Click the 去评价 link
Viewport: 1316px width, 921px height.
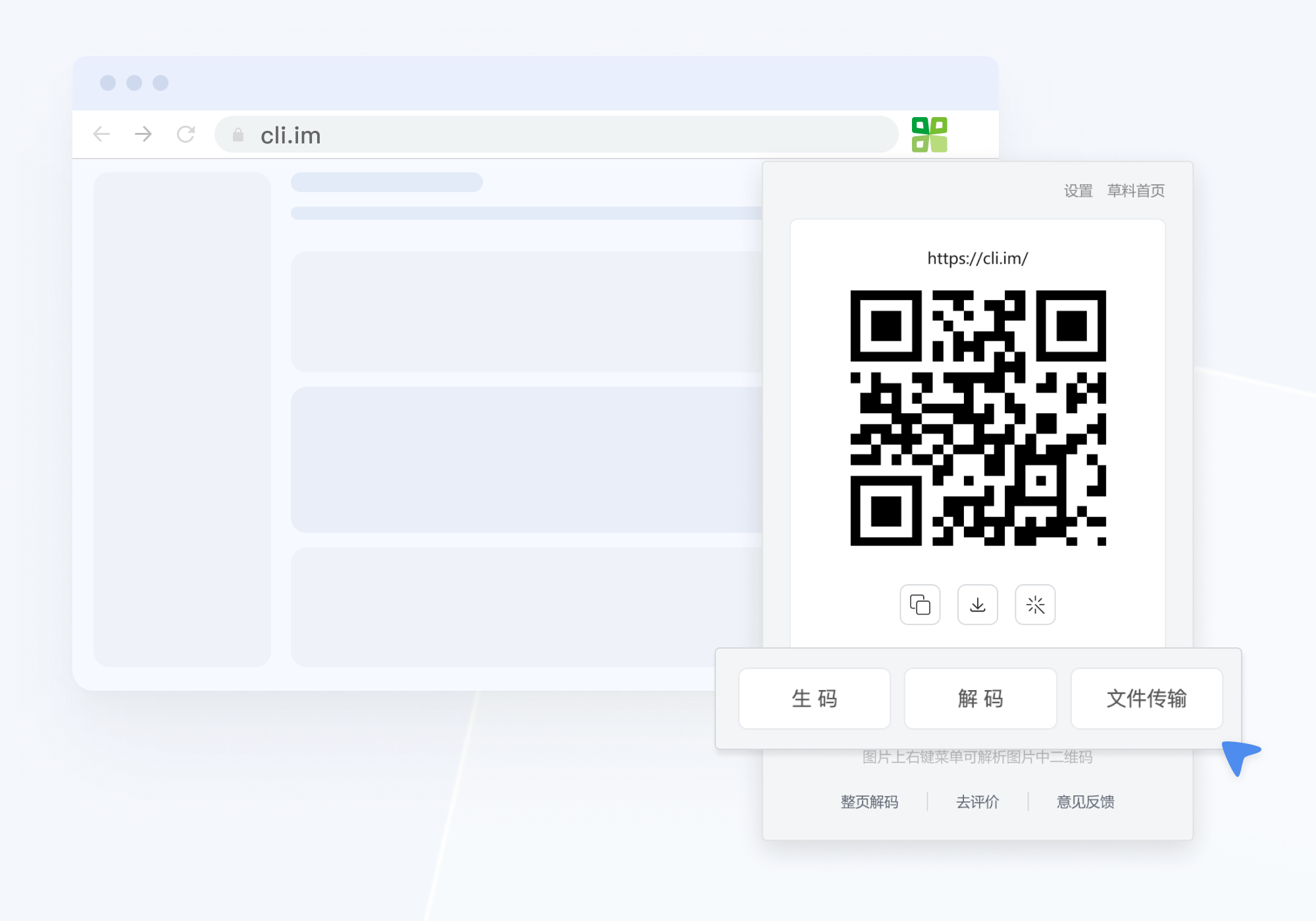click(x=977, y=802)
